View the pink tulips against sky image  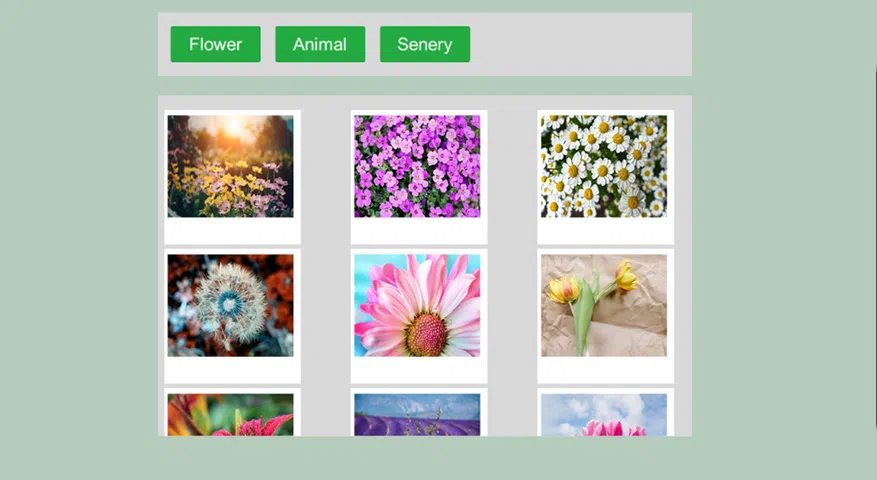(x=604, y=416)
